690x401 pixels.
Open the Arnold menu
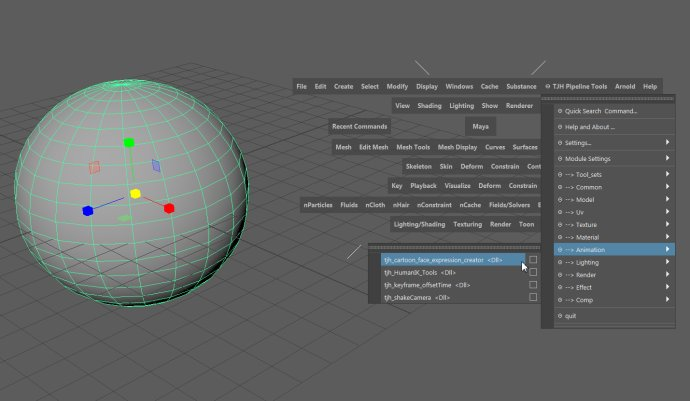(625, 87)
